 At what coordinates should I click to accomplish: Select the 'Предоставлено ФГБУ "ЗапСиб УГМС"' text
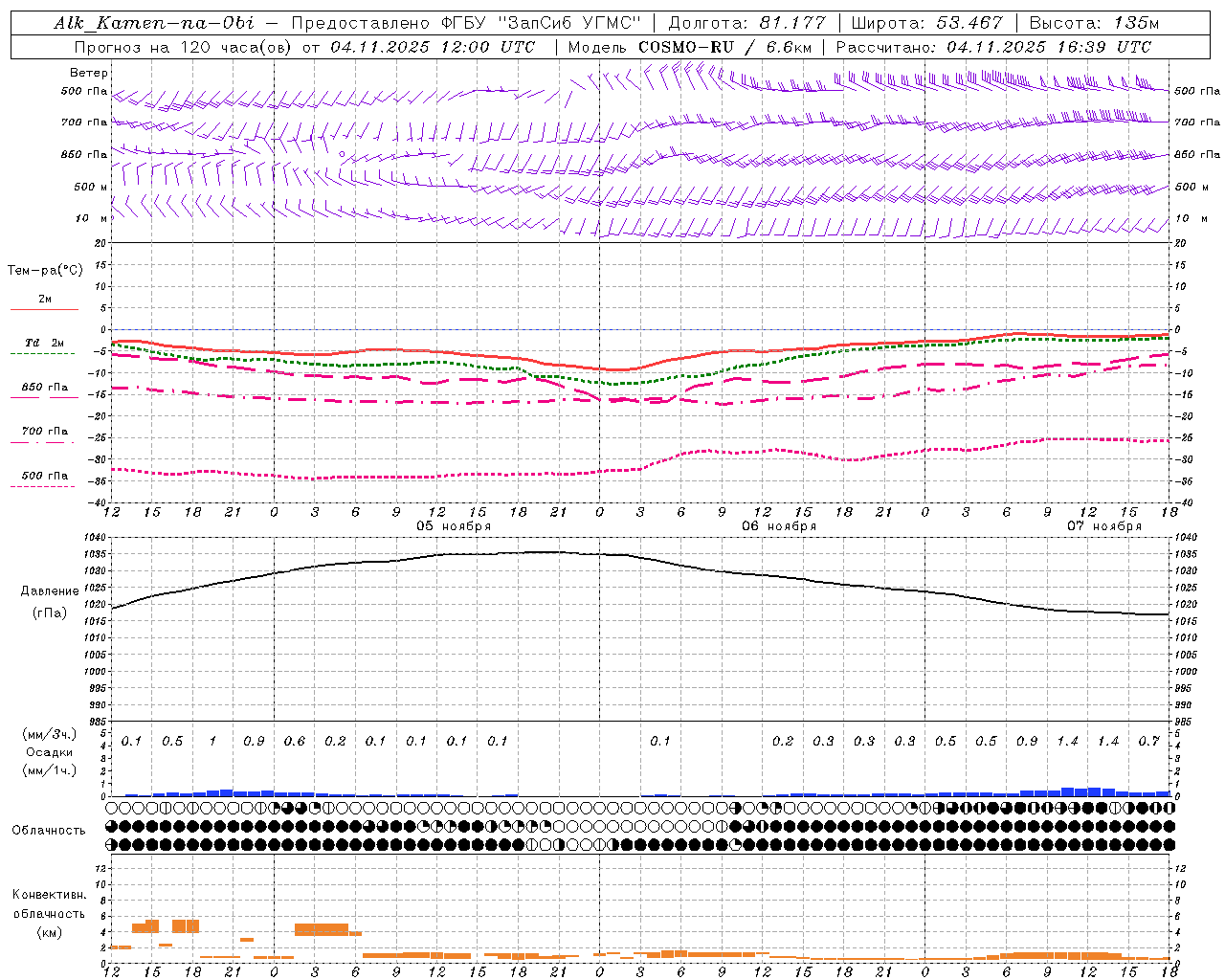(466, 23)
